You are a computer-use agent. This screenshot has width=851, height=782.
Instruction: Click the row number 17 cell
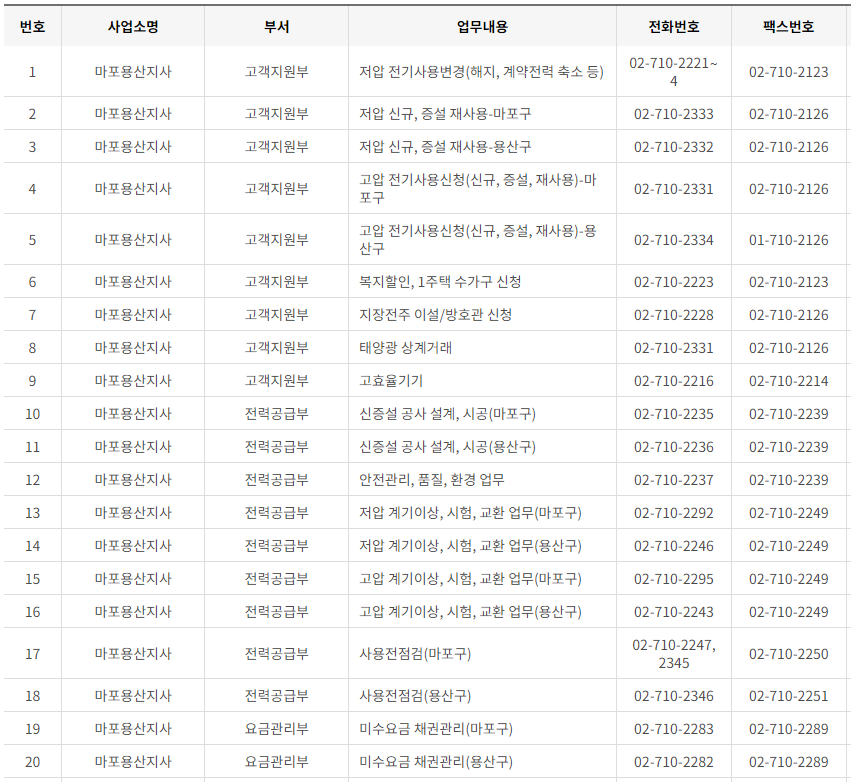click(x=33, y=652)
